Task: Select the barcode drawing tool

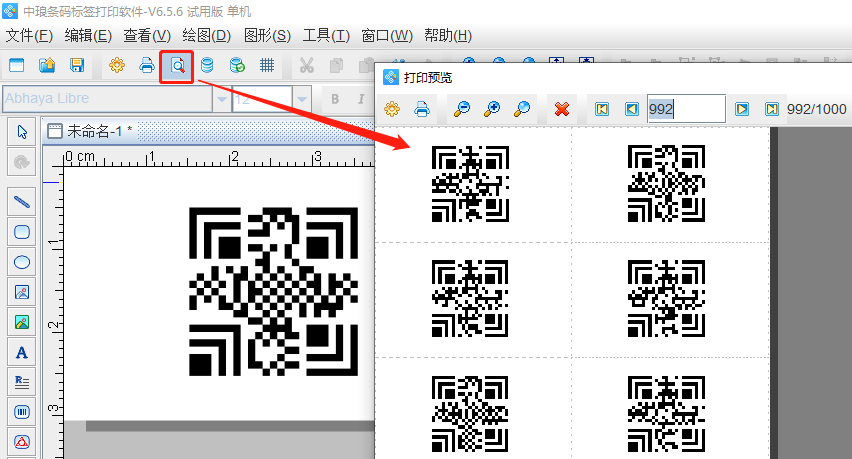Action: [22, 412]
